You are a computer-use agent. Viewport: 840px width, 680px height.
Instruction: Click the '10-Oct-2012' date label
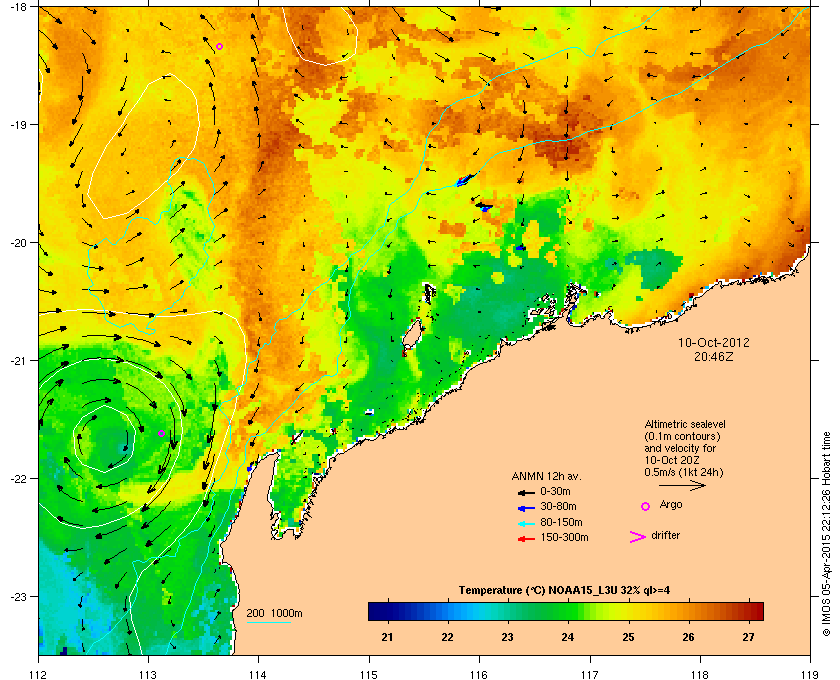click(714, 342)
